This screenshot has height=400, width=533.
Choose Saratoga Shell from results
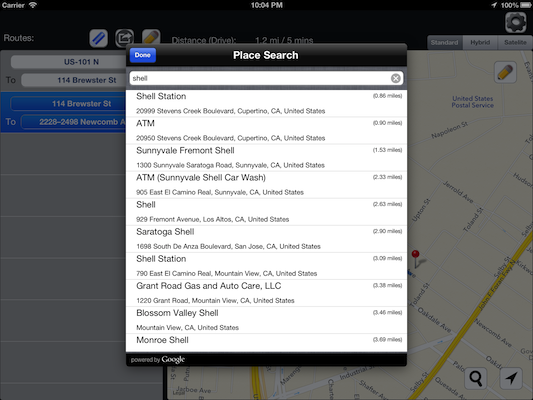[x=266, y=239]
